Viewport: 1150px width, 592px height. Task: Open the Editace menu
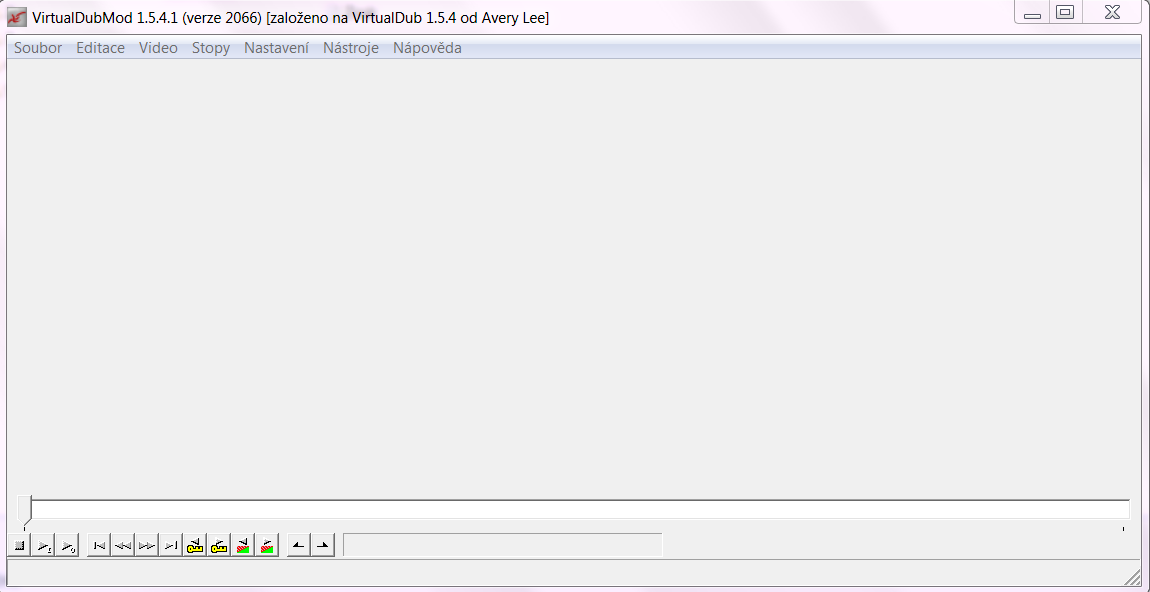click(100, 48)
